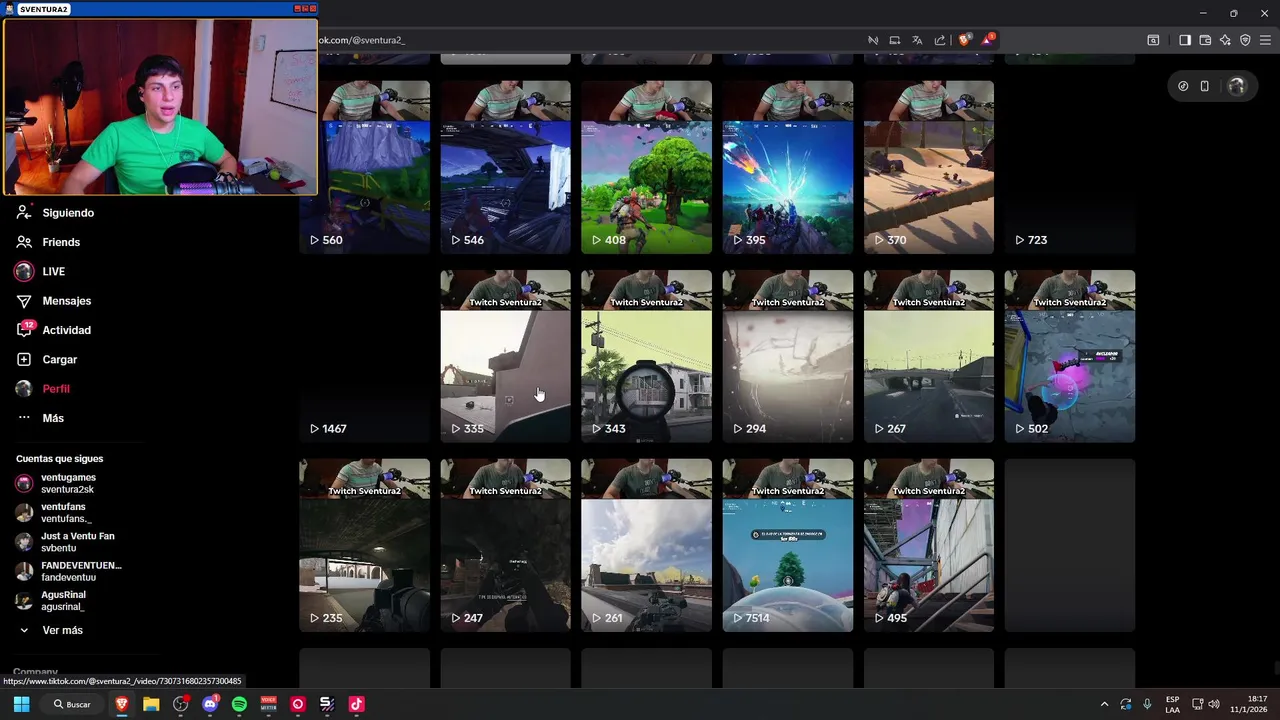Open Brave Shields lion icon

[964, 40]
